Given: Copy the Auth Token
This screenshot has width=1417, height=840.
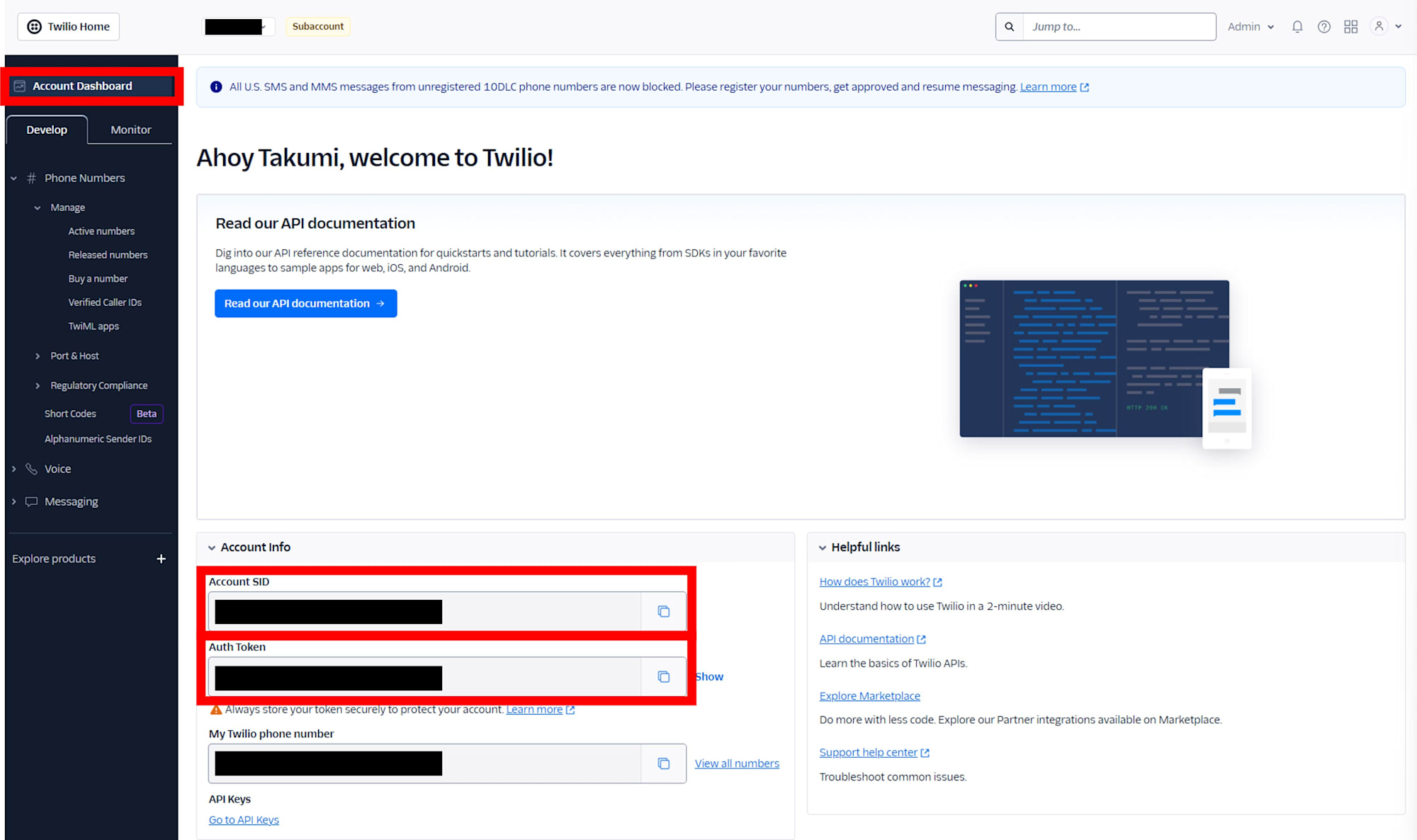Looking at the screenshot, I should [x=663, y=676].
